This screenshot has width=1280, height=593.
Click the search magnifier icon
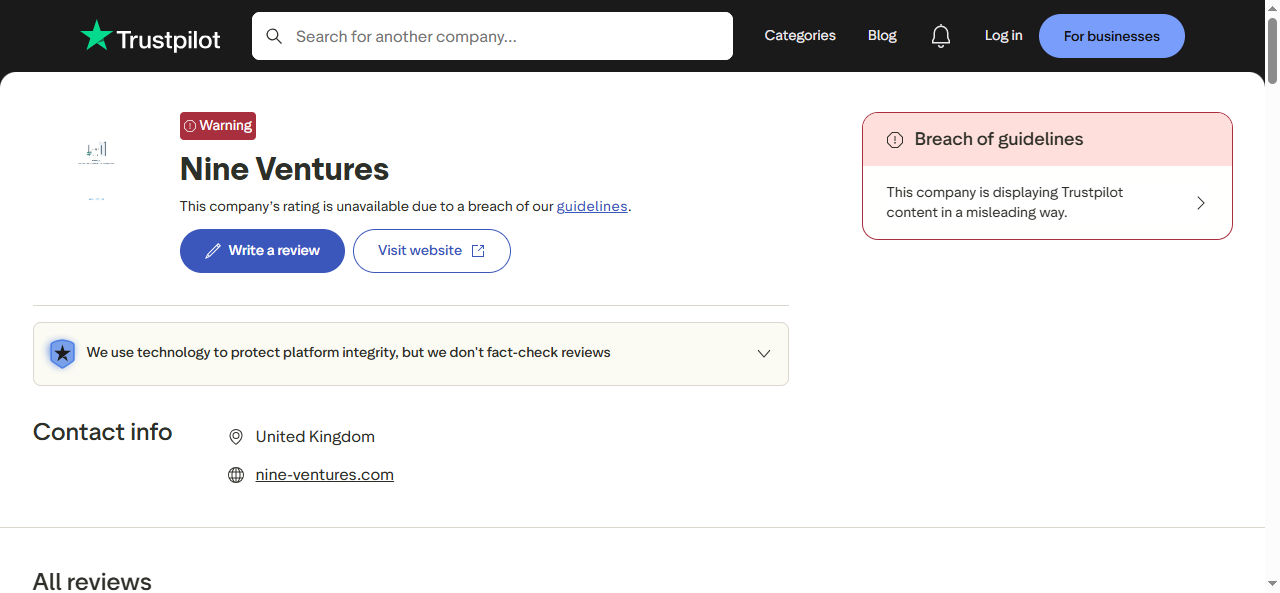[274, 35]
